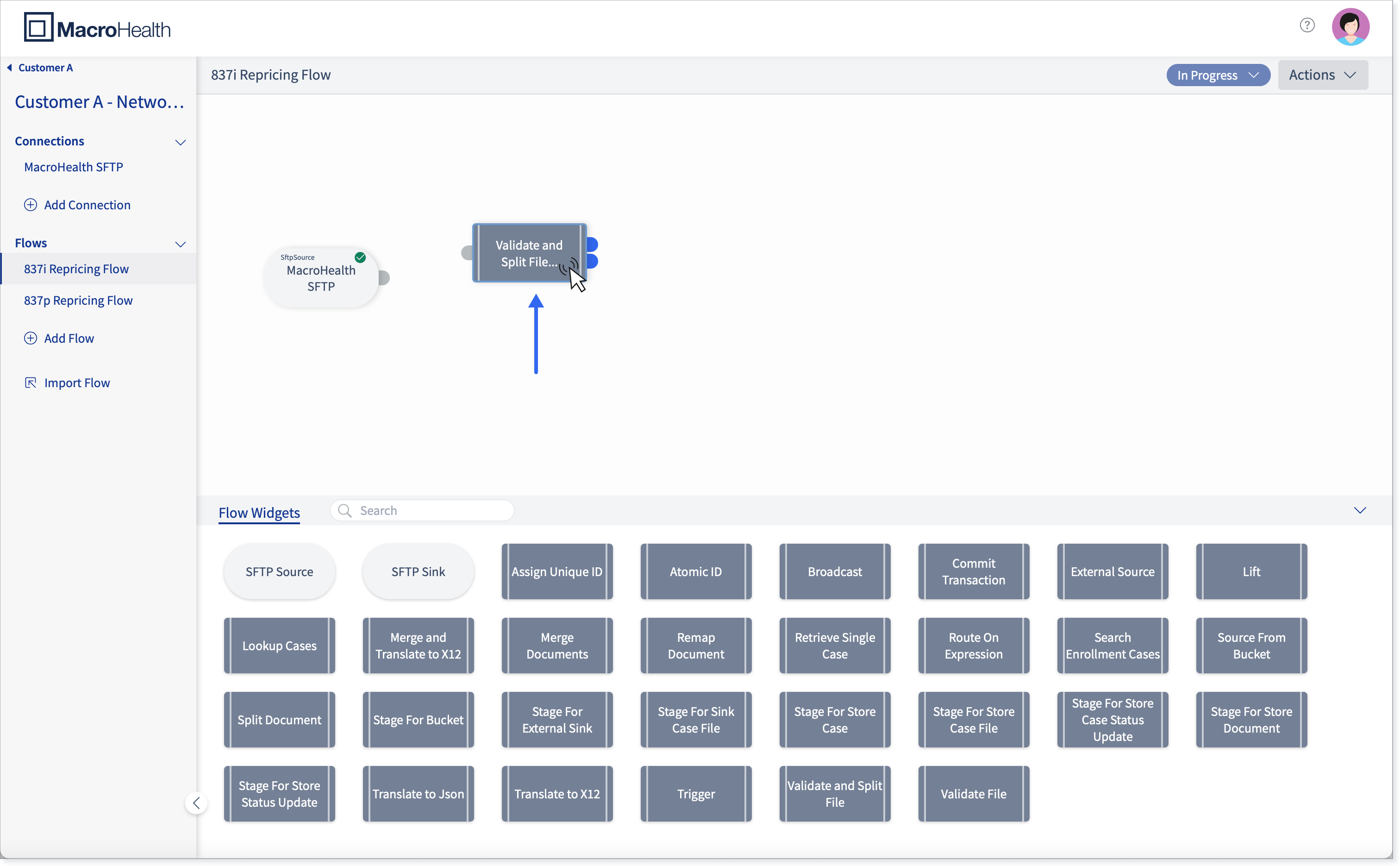Pick the SFTP Source widget
This screenshot has width=1400, height=866.
pos(280,571)
